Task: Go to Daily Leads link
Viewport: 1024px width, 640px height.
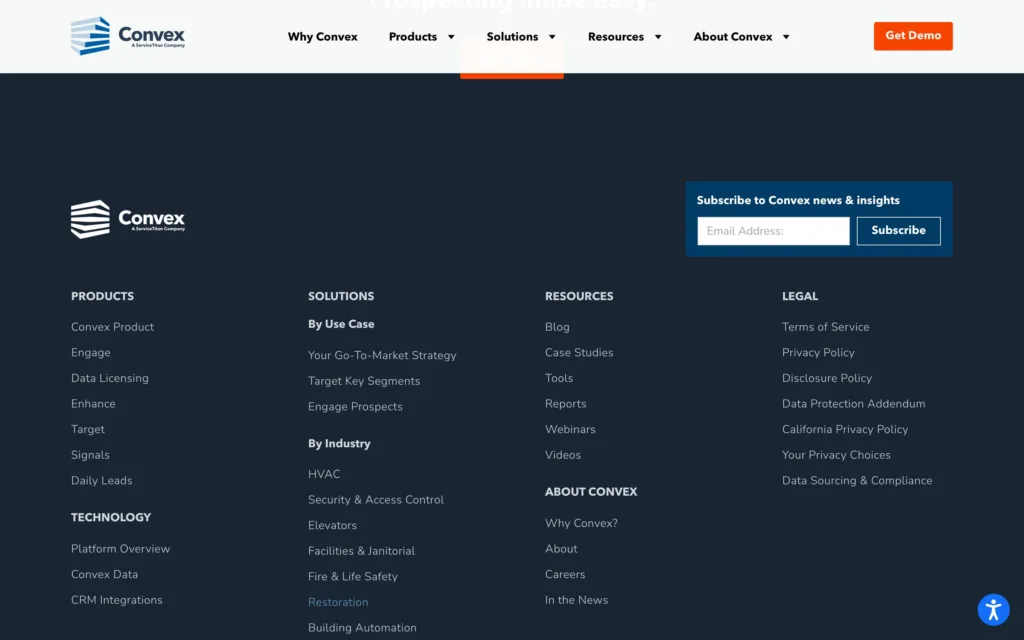Action: pyautogui.click(x=101, y=481)
